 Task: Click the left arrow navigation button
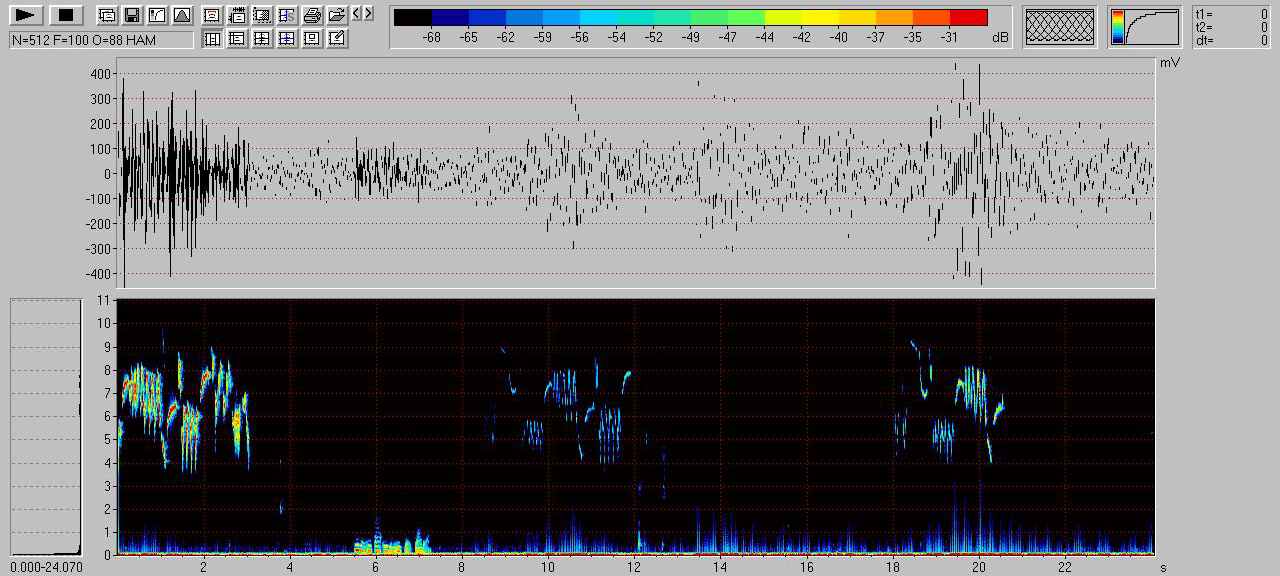(x=357, y=13)
